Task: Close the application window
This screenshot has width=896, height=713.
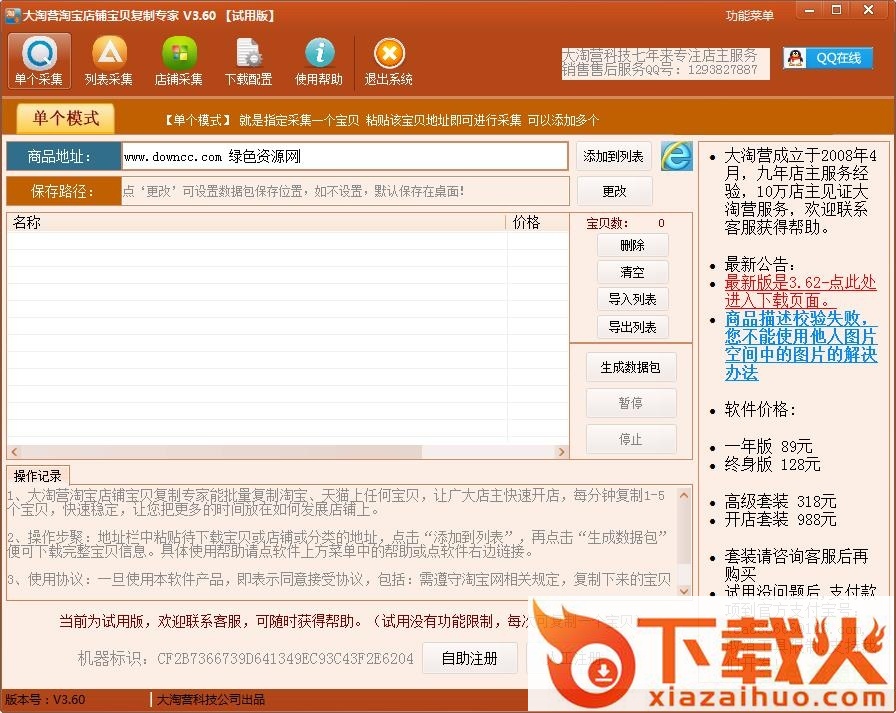Action: 869,10
